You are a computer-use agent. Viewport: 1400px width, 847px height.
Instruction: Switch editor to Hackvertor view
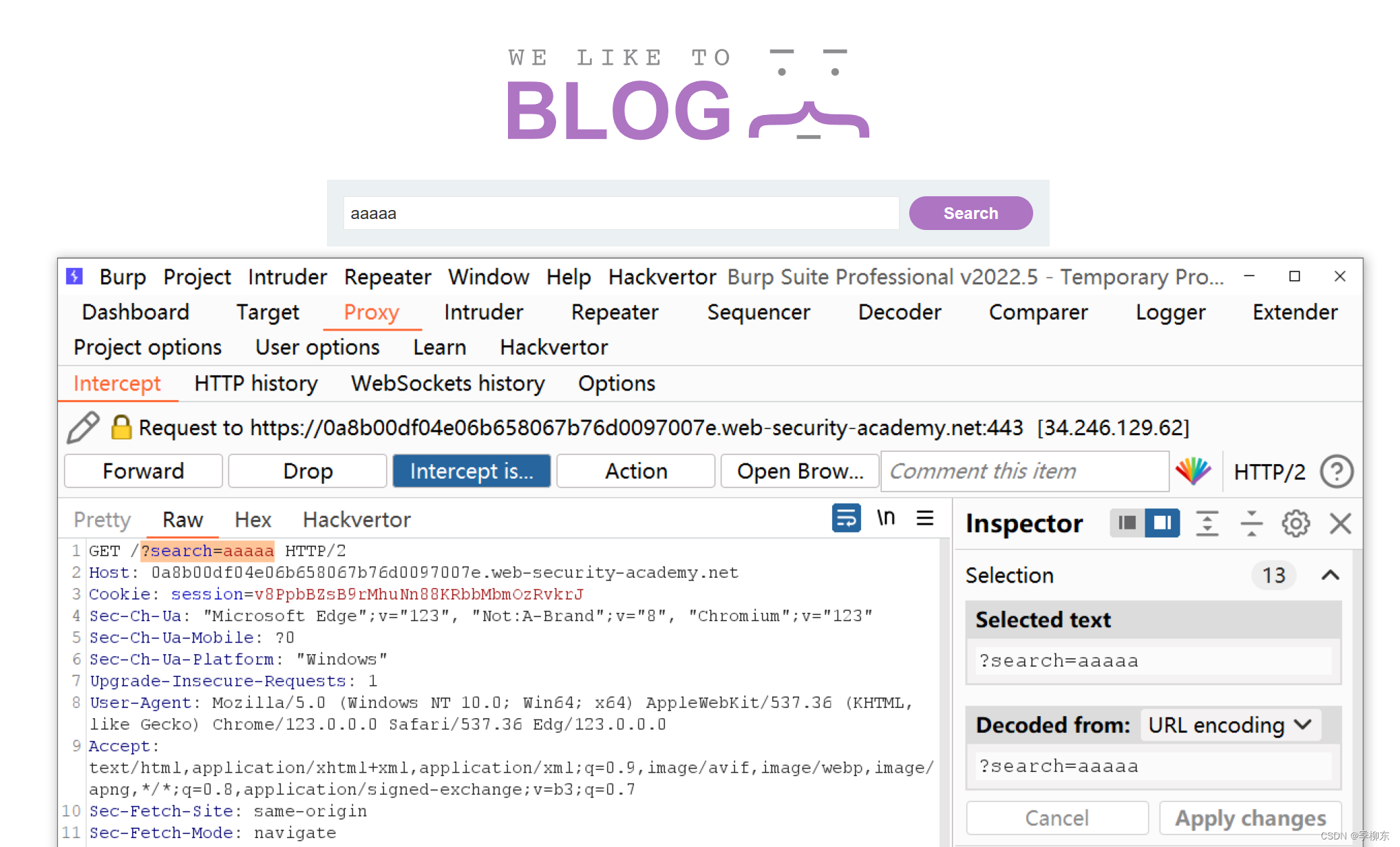(x=357, y=519)
